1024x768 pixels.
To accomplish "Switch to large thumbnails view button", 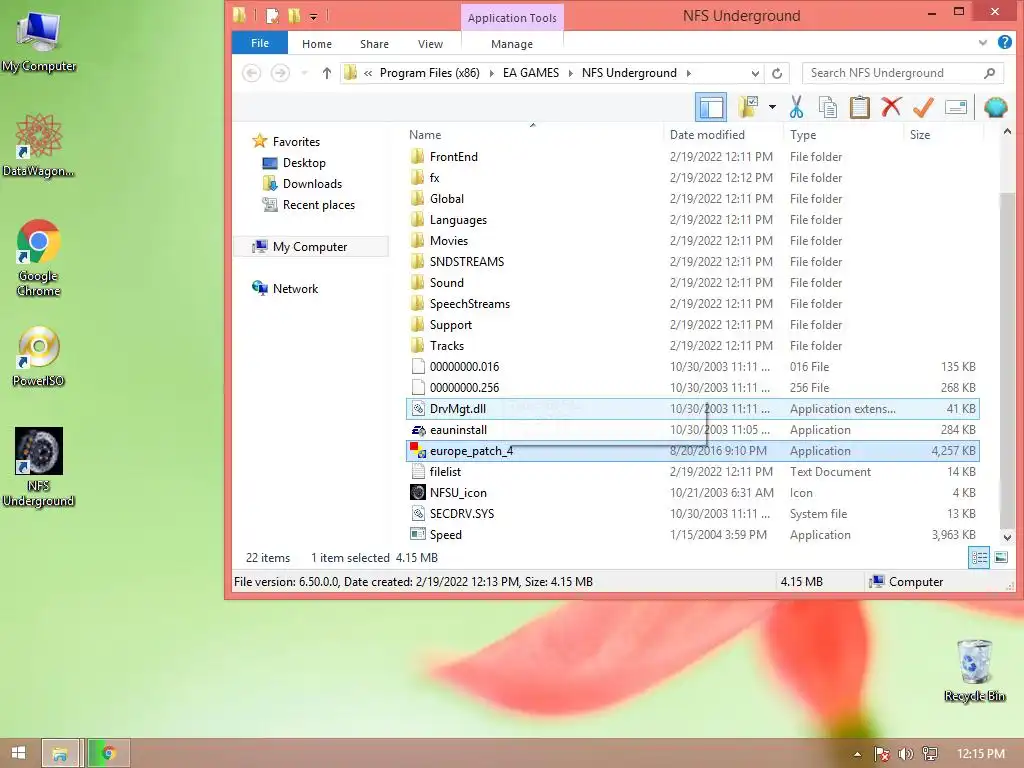I will (x=1000, y=557).
